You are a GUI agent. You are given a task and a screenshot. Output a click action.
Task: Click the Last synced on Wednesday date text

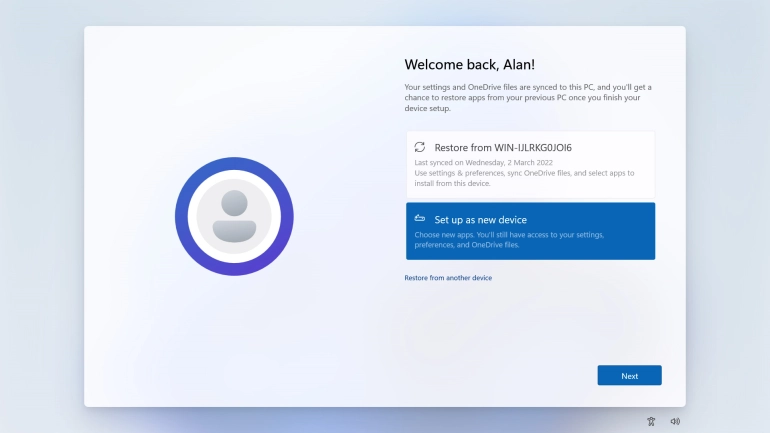(x=483, y=162)
